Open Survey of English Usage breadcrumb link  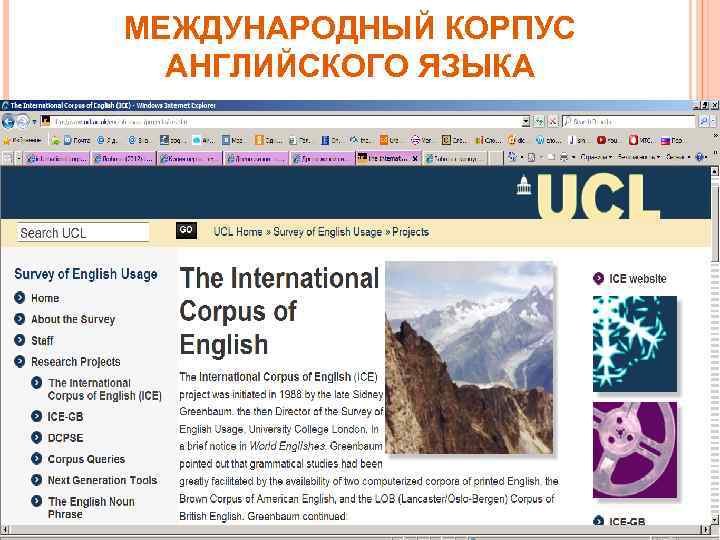327,232
